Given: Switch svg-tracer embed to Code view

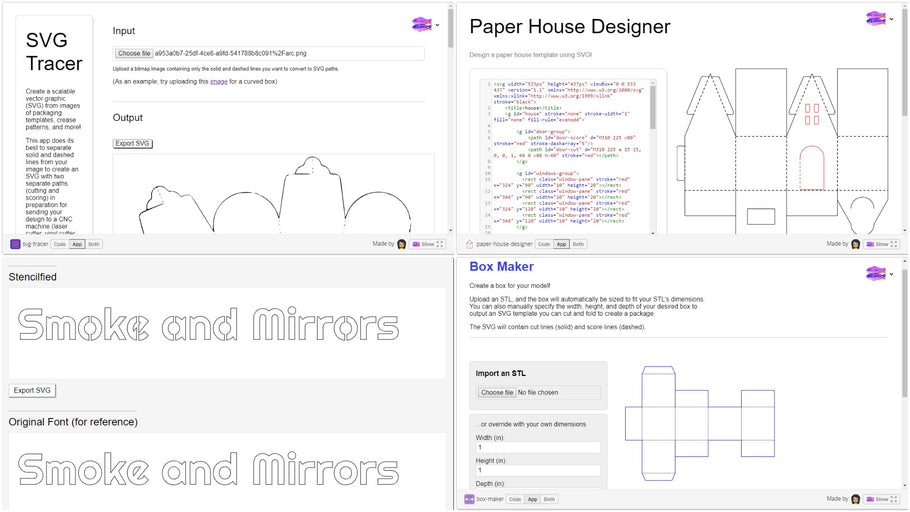Looking at the screenshot, I should pyautogui.click(x=60, y=244).
